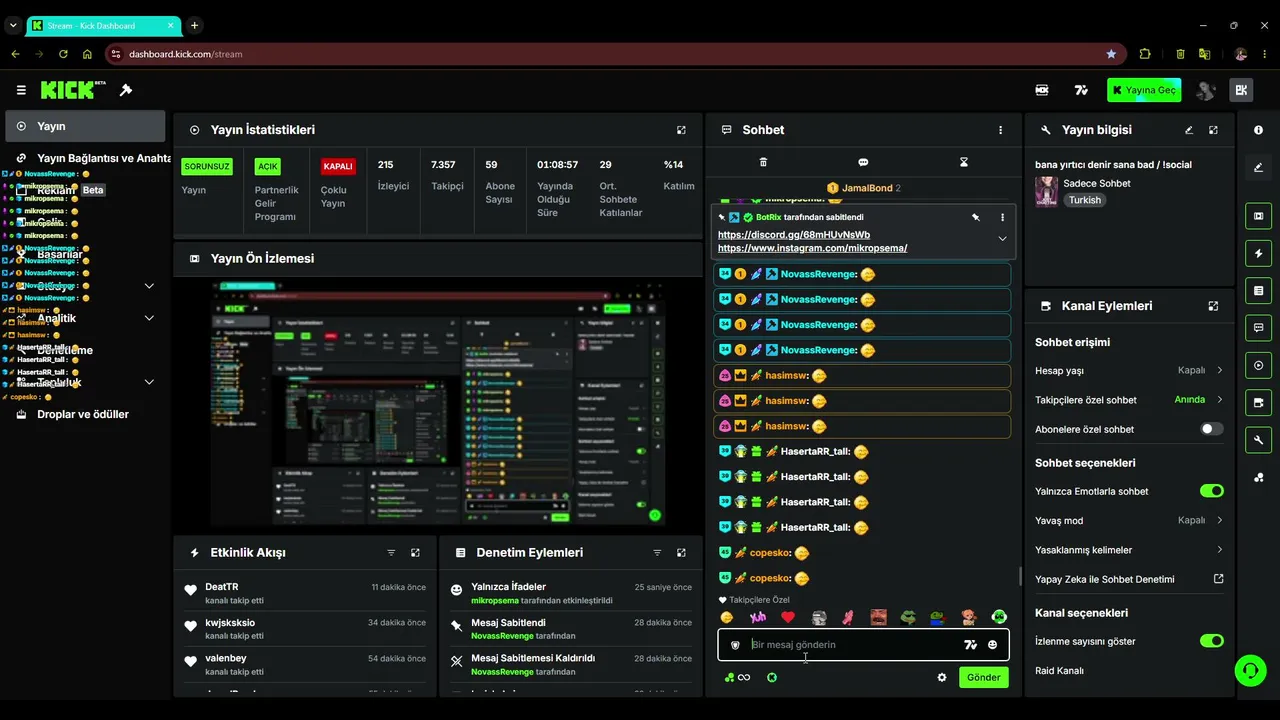Open the profile avatar in the top header

coord(1206,90)
